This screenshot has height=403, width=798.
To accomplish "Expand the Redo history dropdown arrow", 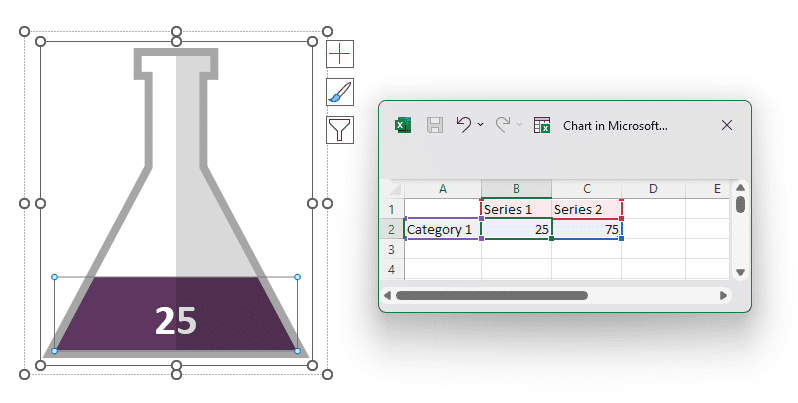I will click(x=519, y=125).
